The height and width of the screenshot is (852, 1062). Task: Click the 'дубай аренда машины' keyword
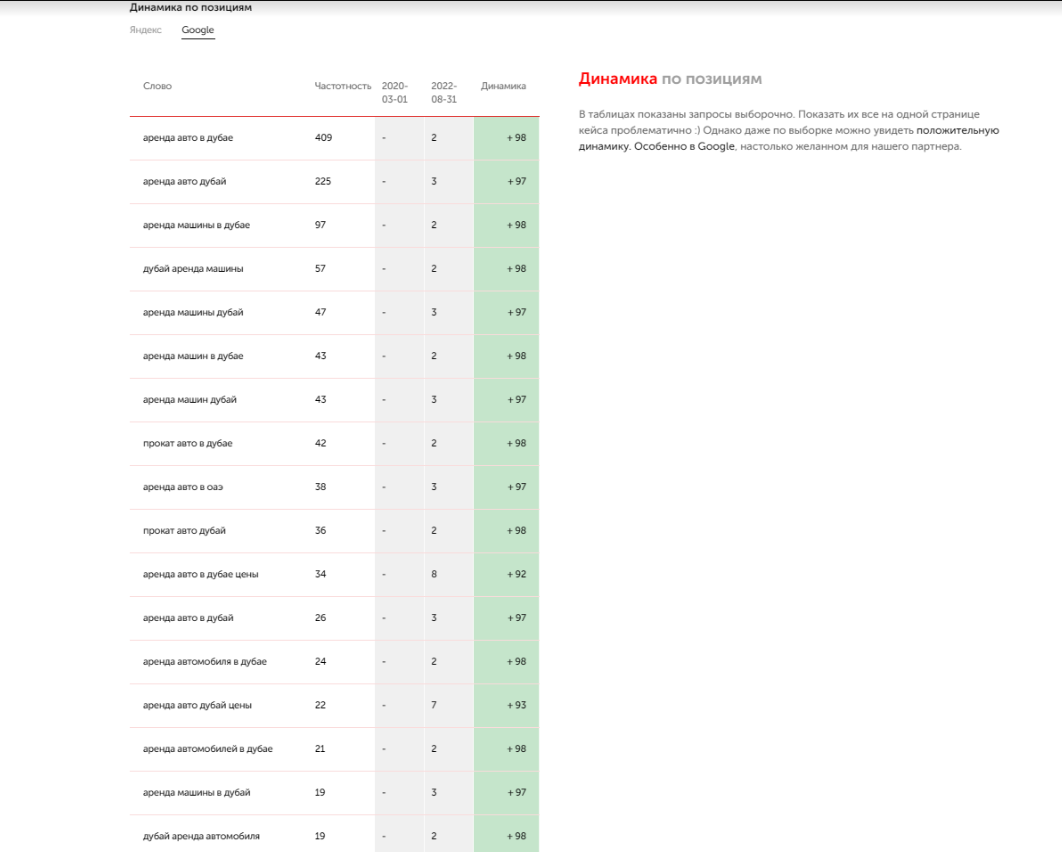(x=193, y=269)
